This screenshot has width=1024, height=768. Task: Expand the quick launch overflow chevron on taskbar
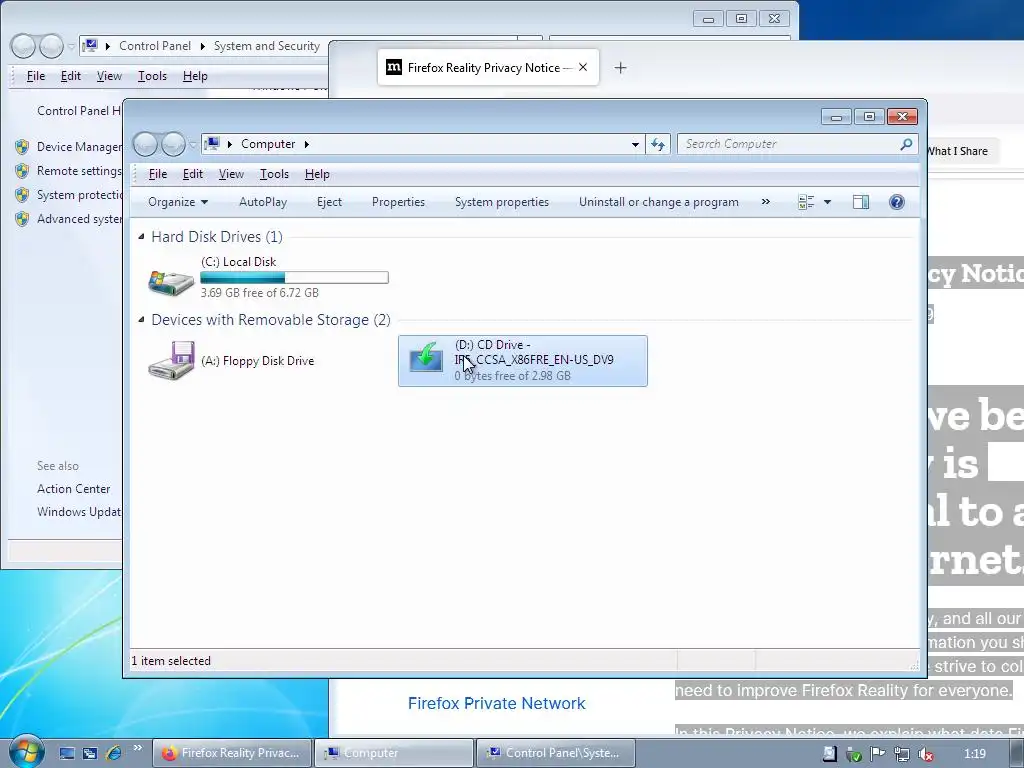click(x=137, y=748)
